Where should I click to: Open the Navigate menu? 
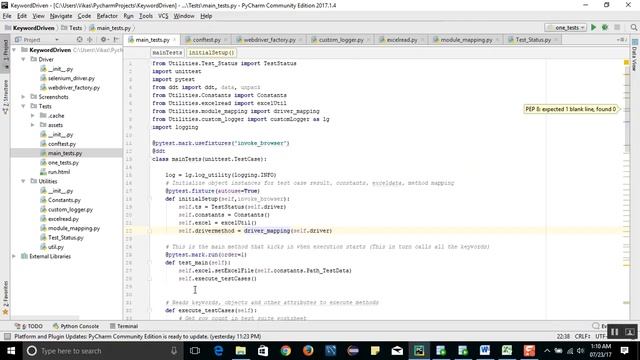[61, 16]
